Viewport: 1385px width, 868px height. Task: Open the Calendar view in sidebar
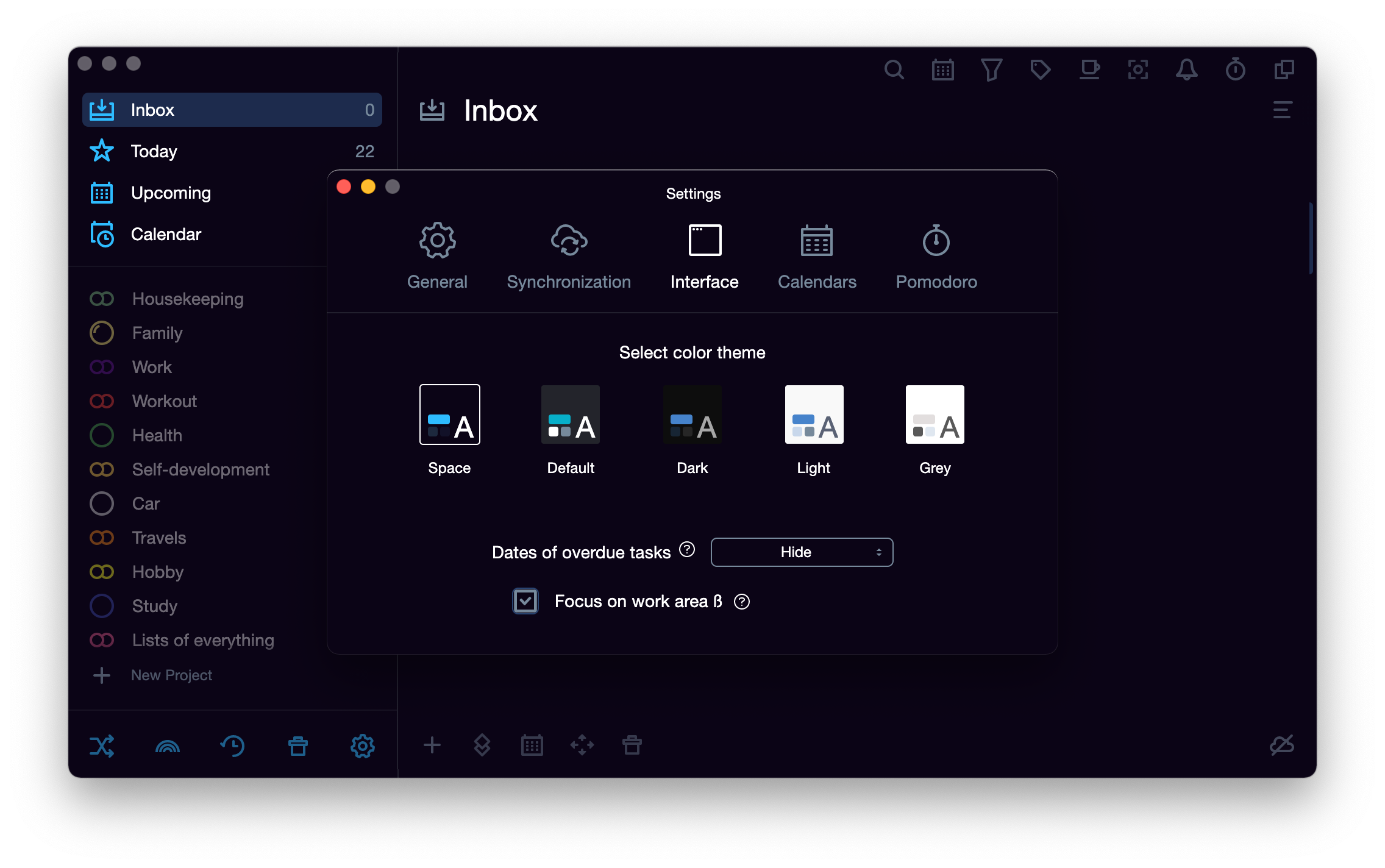(205, 234)
